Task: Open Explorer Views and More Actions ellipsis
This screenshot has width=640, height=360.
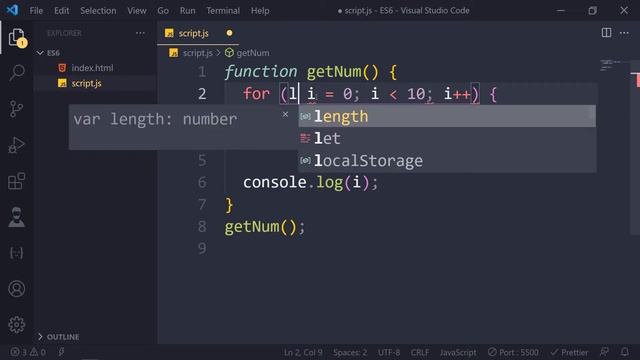Action: pos(140,33)
